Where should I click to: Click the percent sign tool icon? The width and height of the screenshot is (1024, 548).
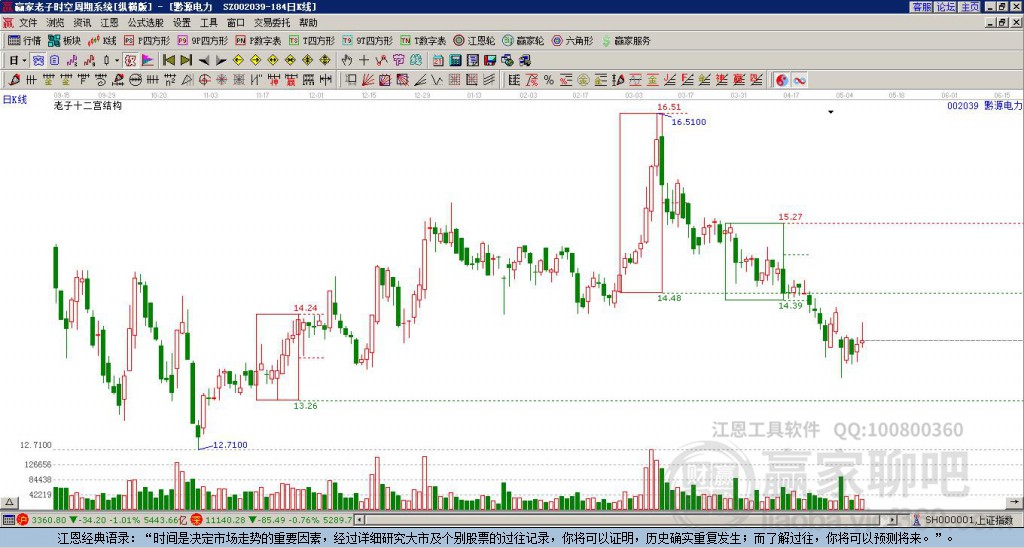tap(549, 80)
